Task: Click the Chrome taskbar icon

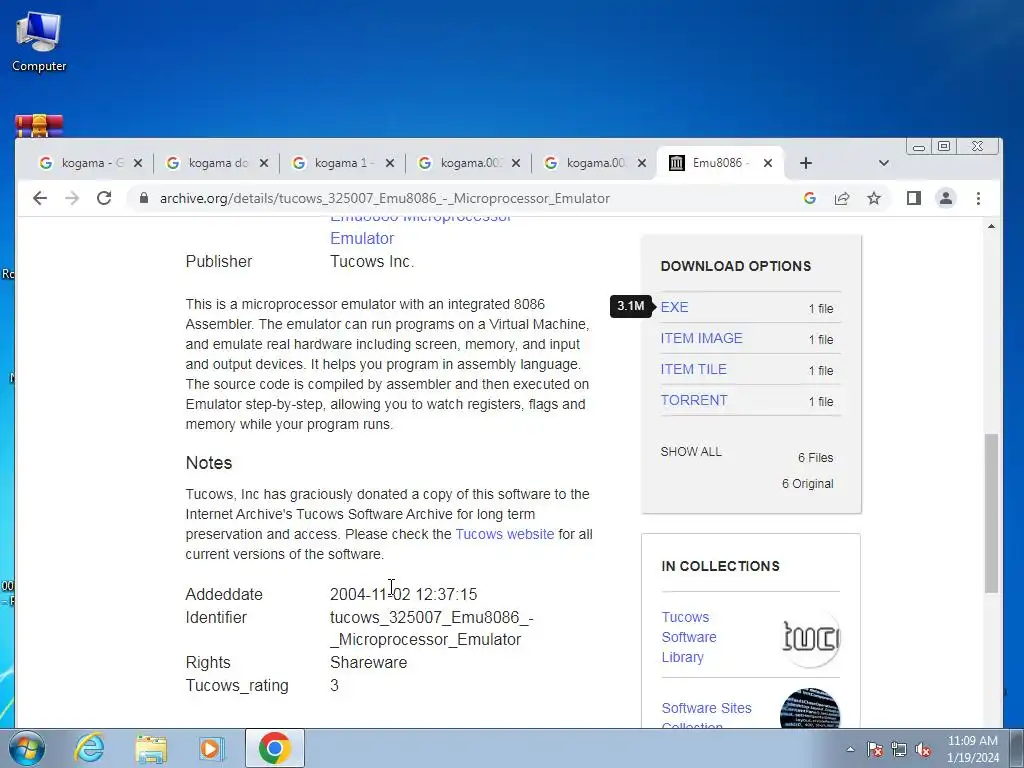Action: tap(274, 748)
